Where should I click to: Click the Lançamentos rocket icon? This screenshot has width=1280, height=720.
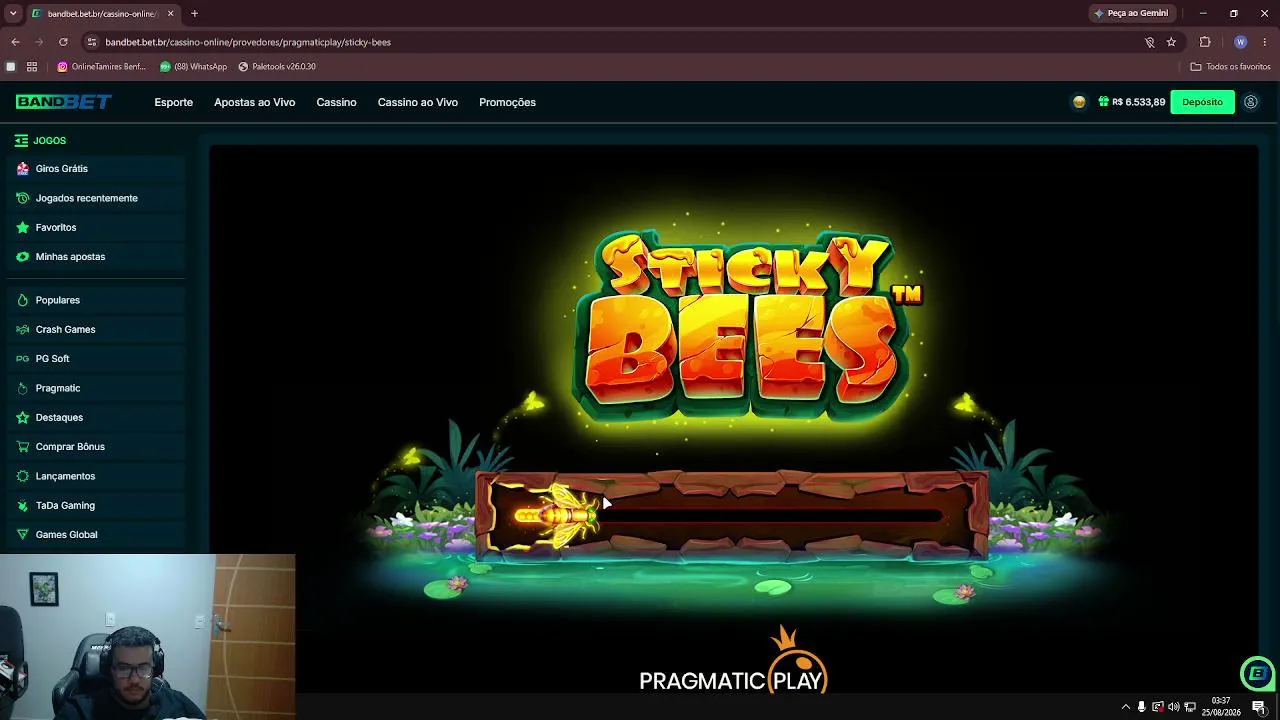(22, 476)
